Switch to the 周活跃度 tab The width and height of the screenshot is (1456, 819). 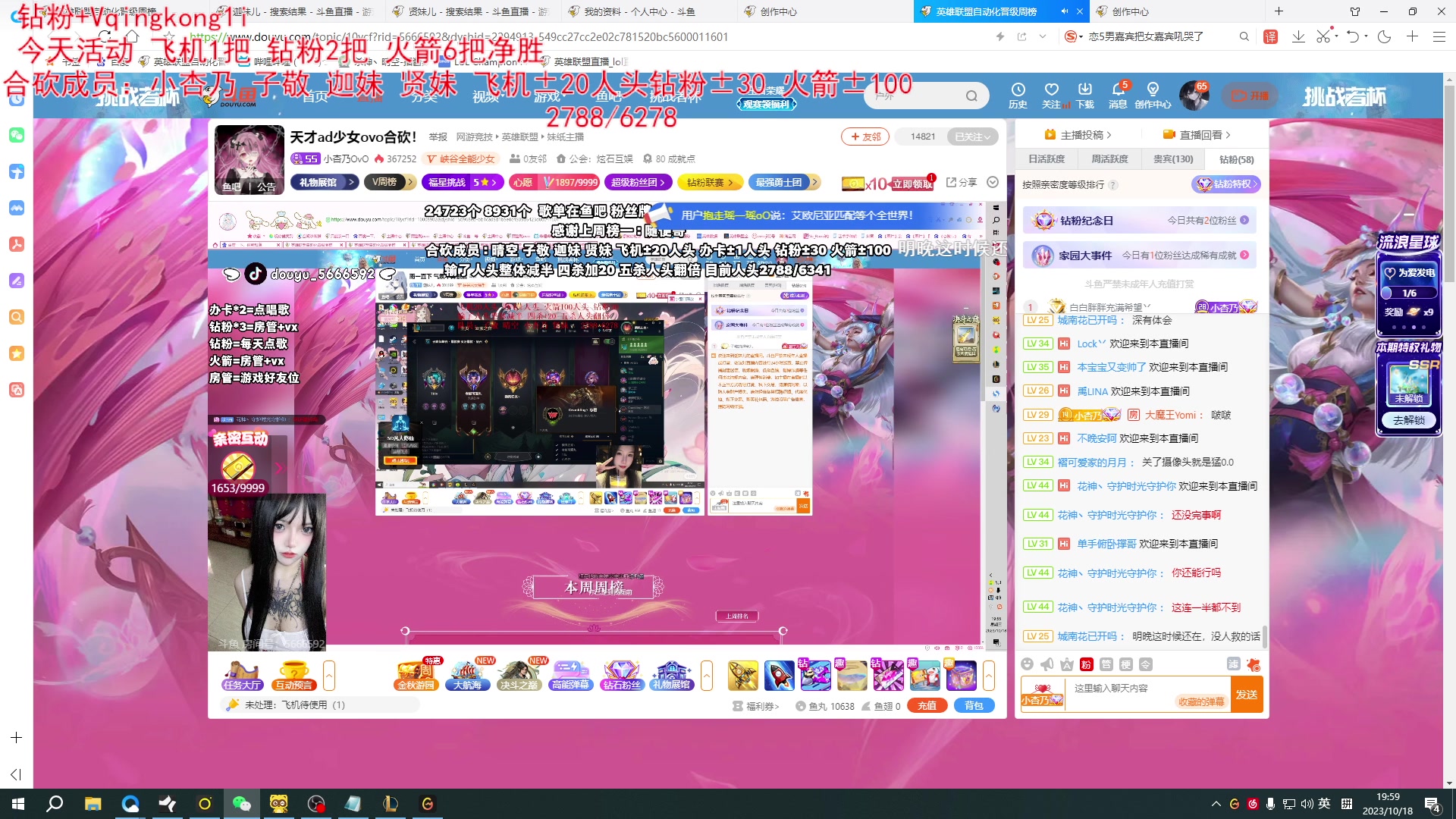[x=1109, y=159]
